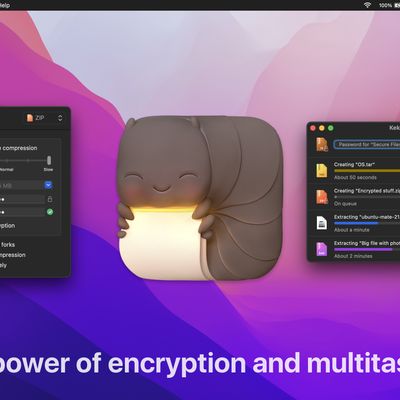Viewport: 400px width, 400px height.
Task: Click the text About 50 seconds
Action: tap(355, 177)
